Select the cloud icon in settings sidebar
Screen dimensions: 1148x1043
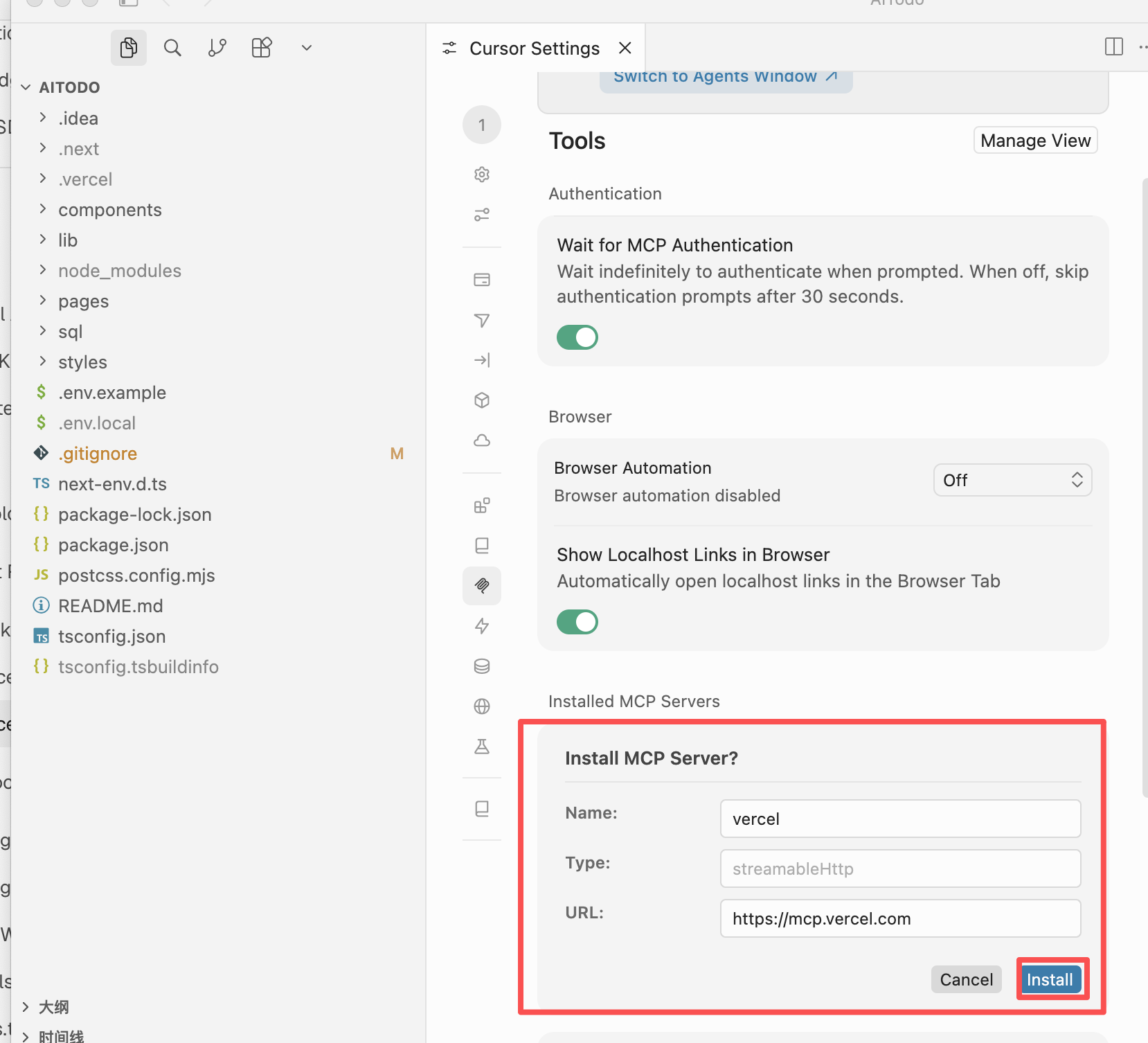click(482, 440)
